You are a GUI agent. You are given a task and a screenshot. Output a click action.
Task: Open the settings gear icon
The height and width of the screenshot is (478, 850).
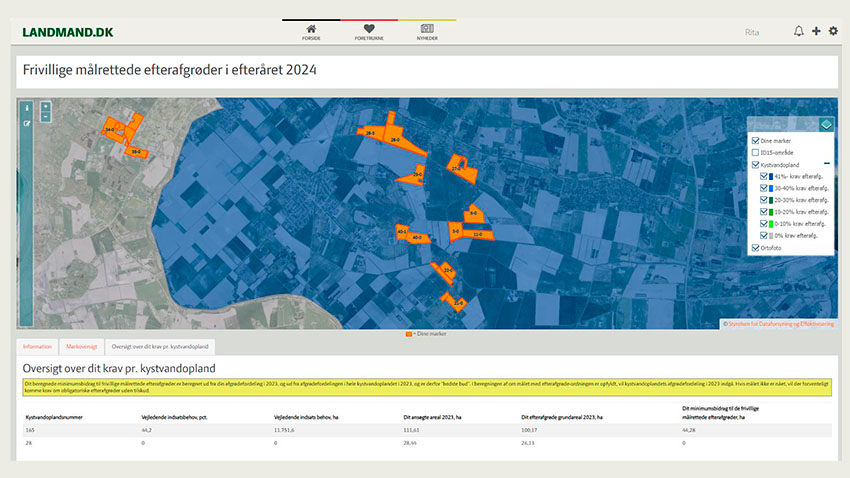[x=833, y=32]
